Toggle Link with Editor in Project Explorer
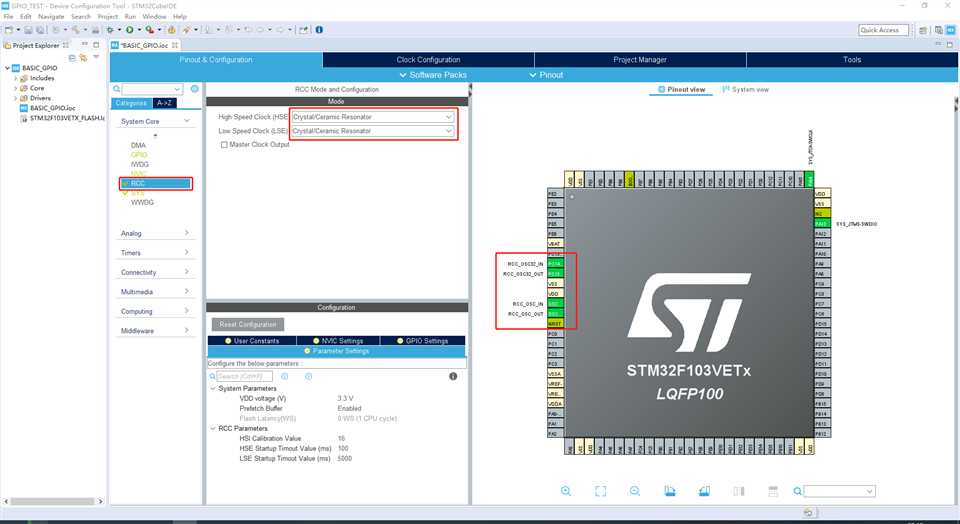 tap(83, 58)
